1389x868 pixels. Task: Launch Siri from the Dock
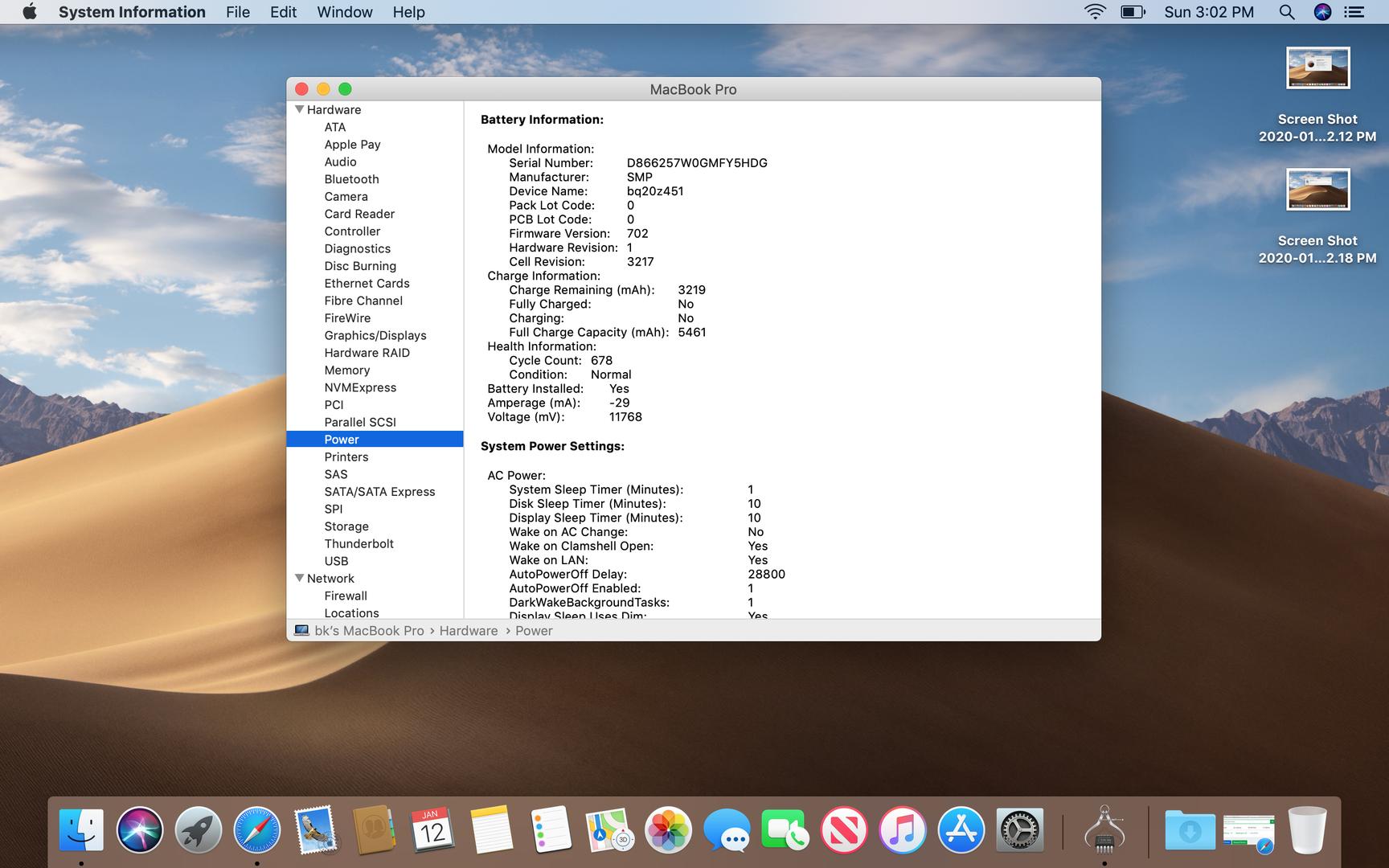(x=140, y=830)
